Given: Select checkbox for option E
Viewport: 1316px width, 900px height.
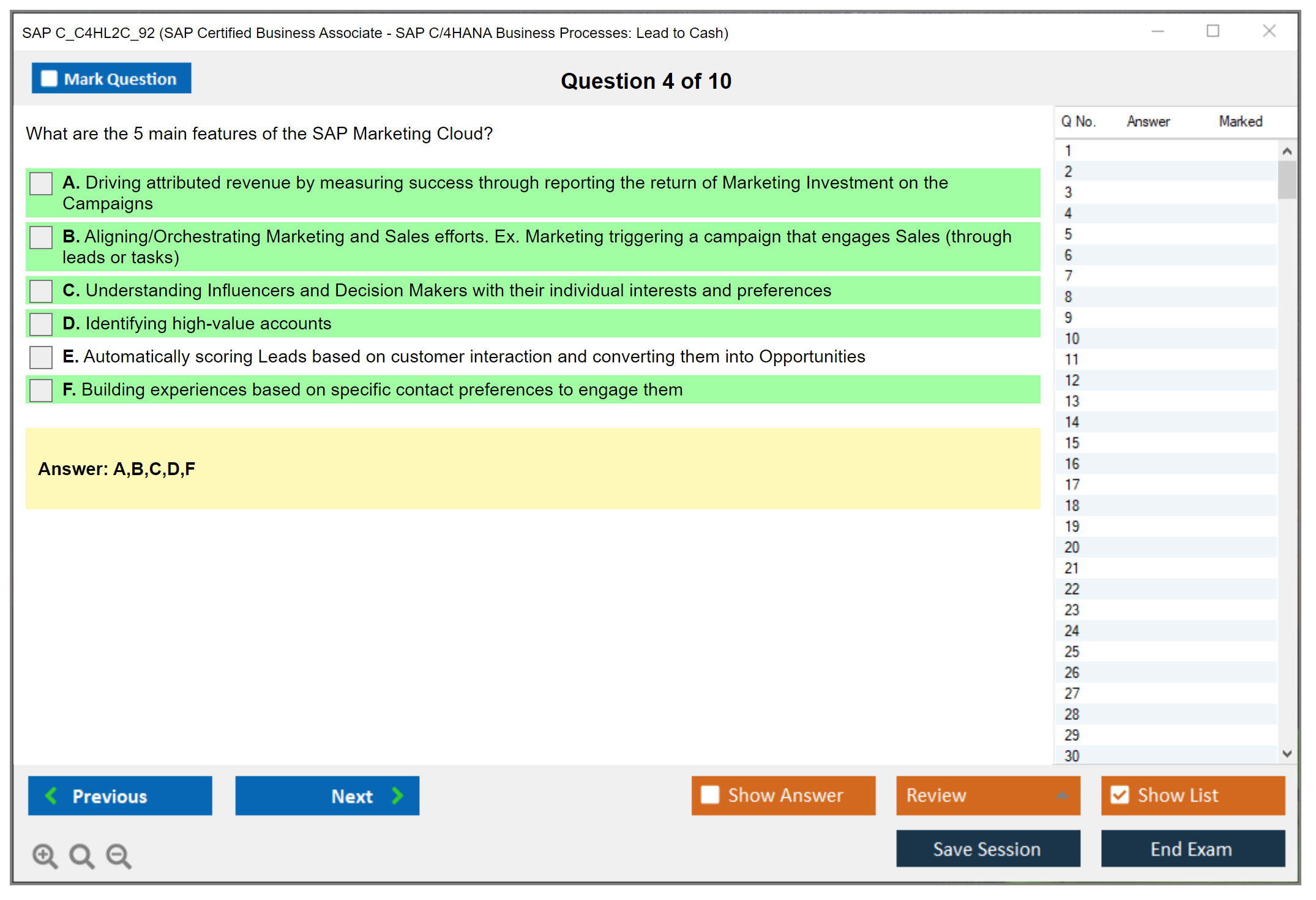Looking at the screenshot, I should [x=41, y=357].
